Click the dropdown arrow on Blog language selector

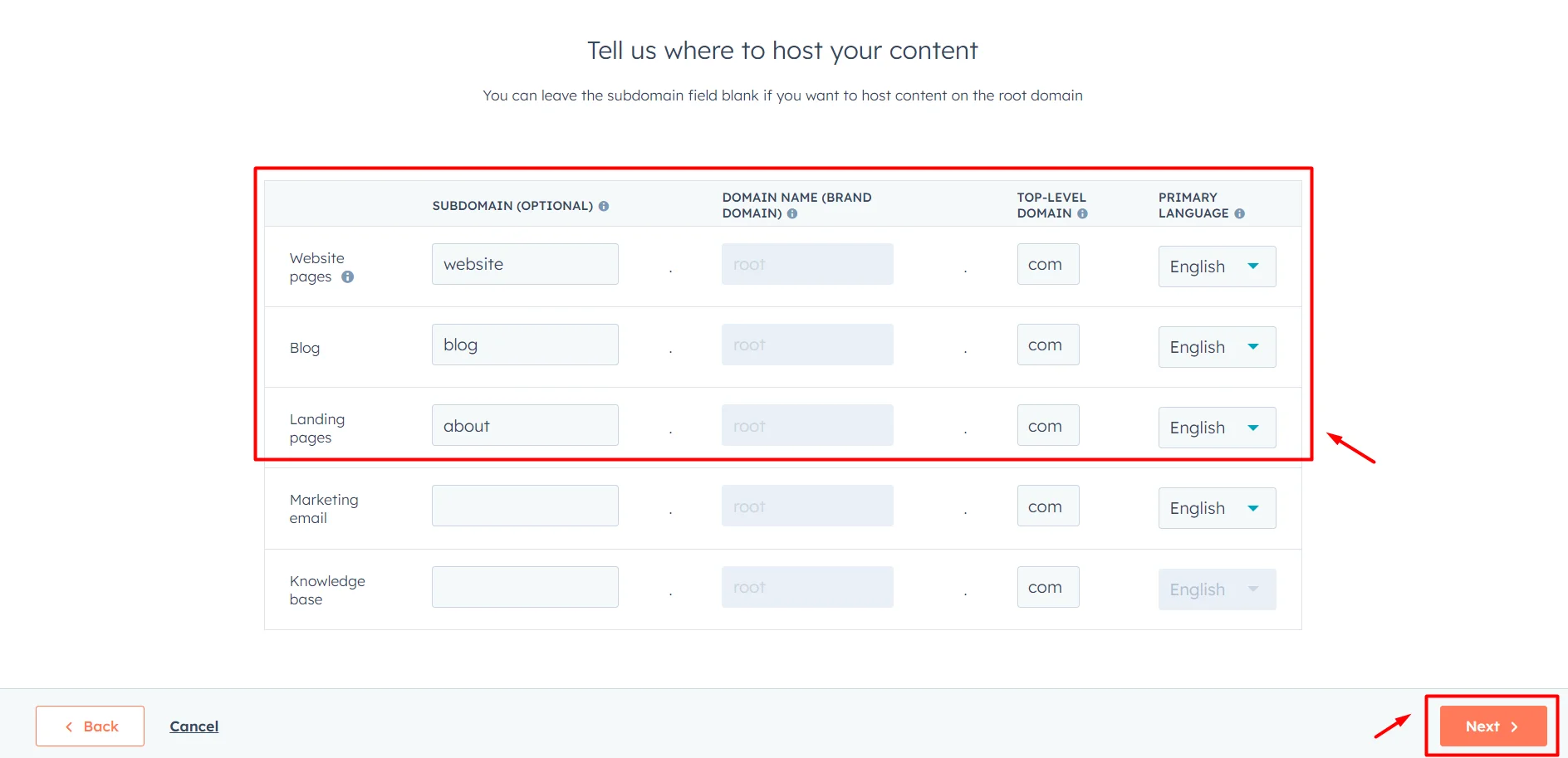point(1253,347)
